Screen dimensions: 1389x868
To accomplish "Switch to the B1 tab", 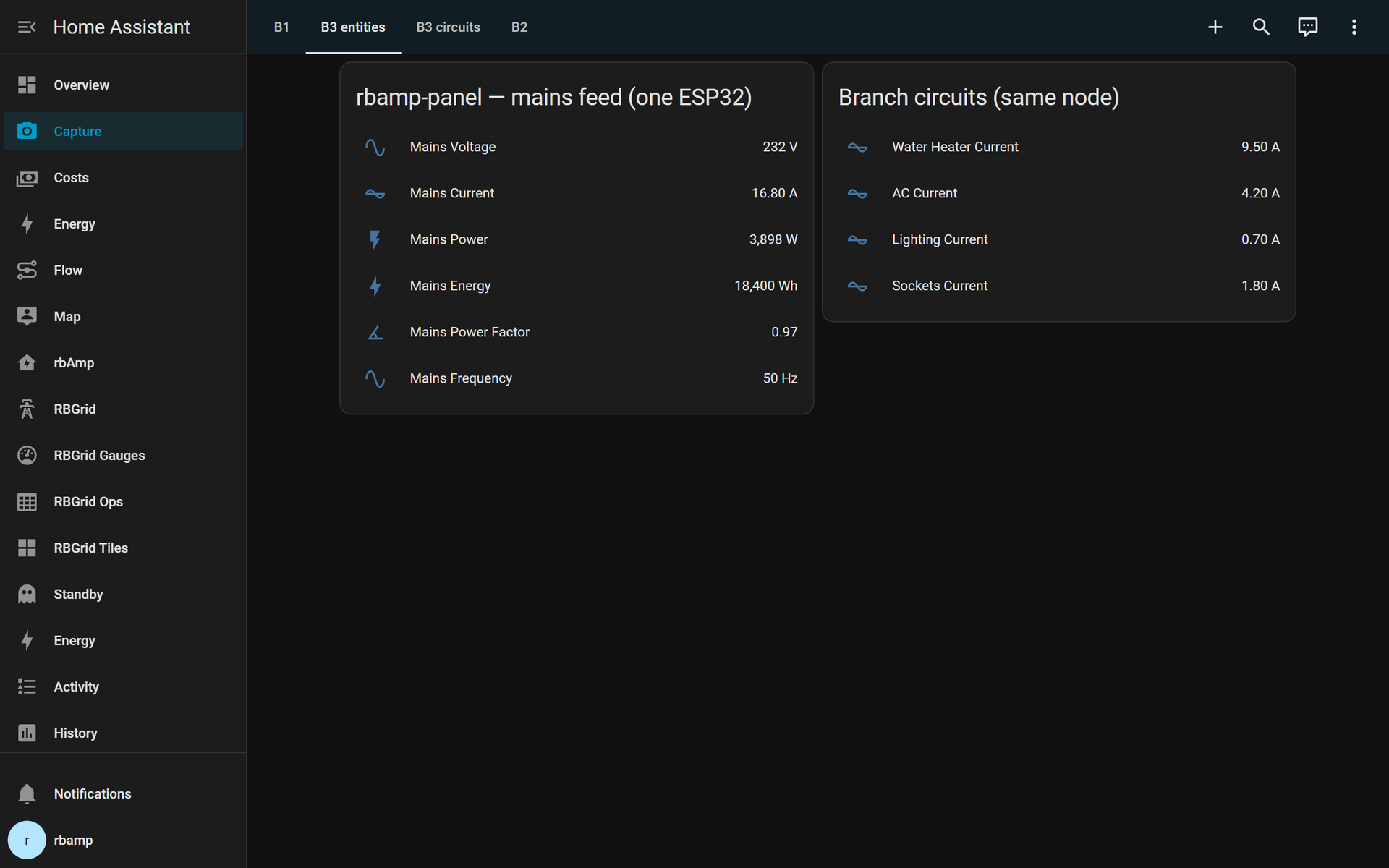I will 281,27.
